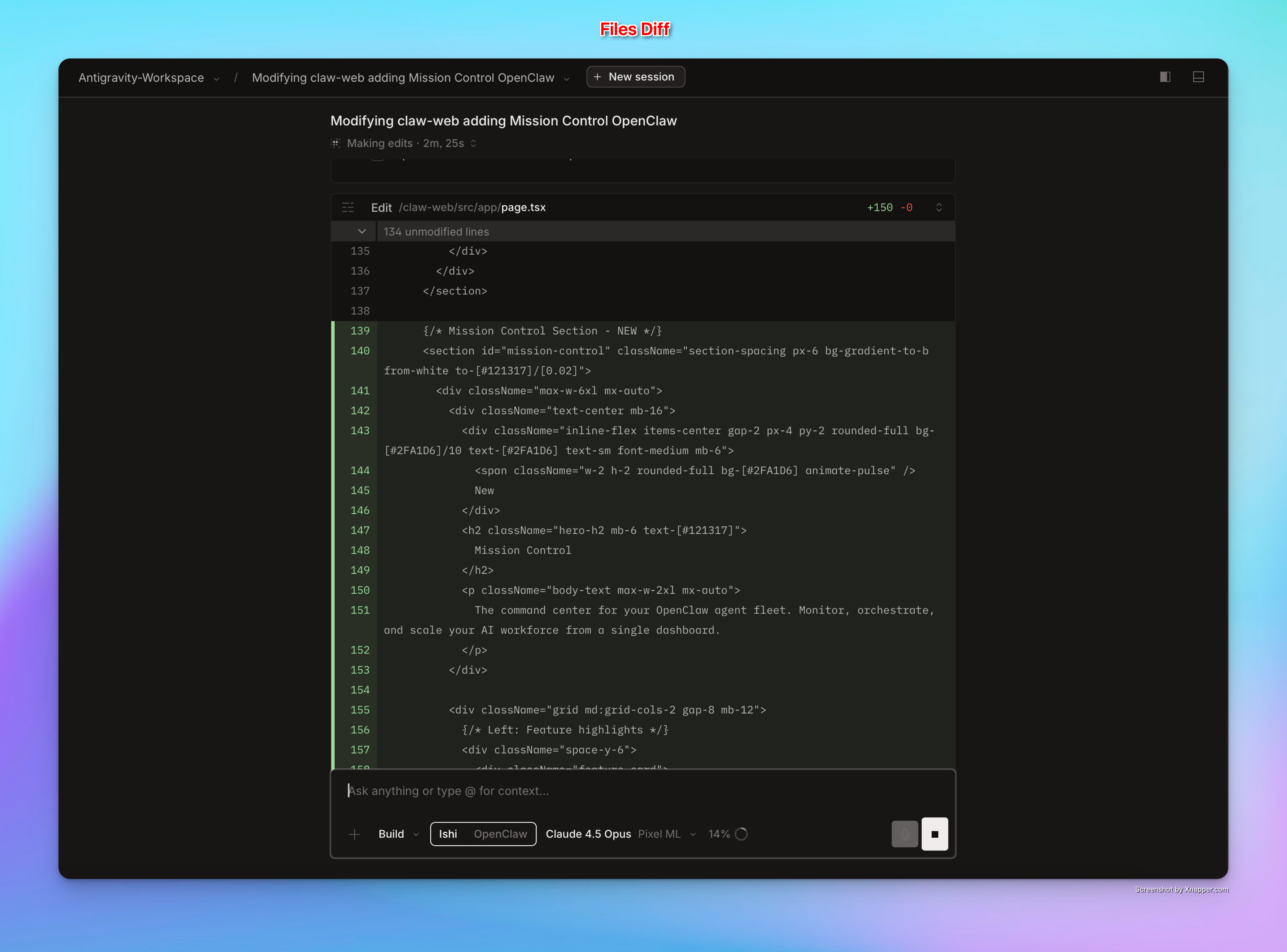Start a New session
1287x952 pixels.
635,76
